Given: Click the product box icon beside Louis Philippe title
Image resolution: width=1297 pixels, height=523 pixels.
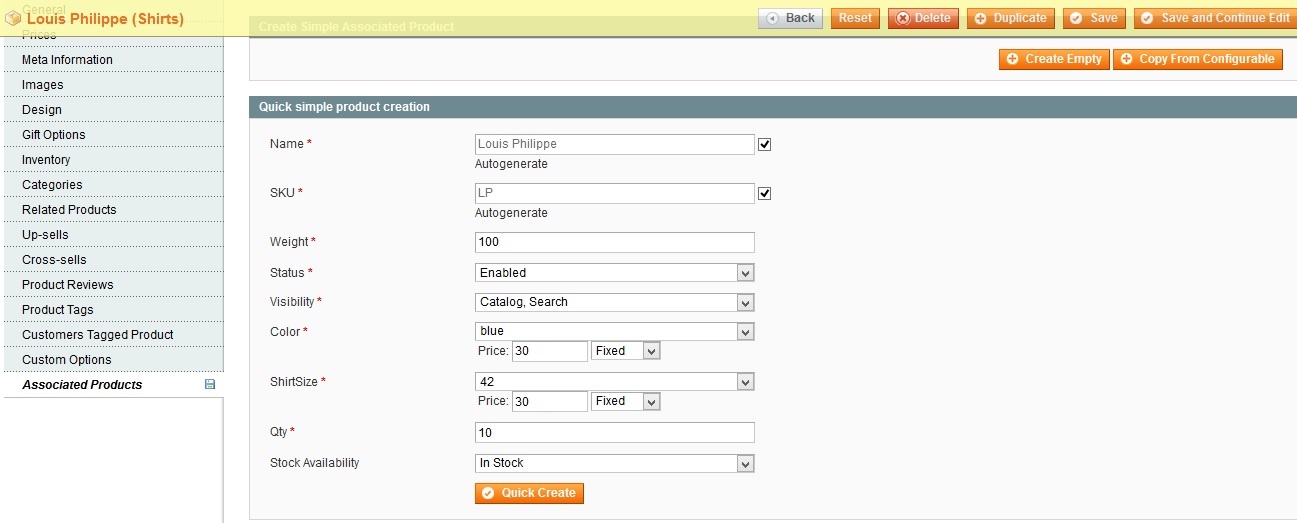Looking at the screenshot, I should (14, 19).
